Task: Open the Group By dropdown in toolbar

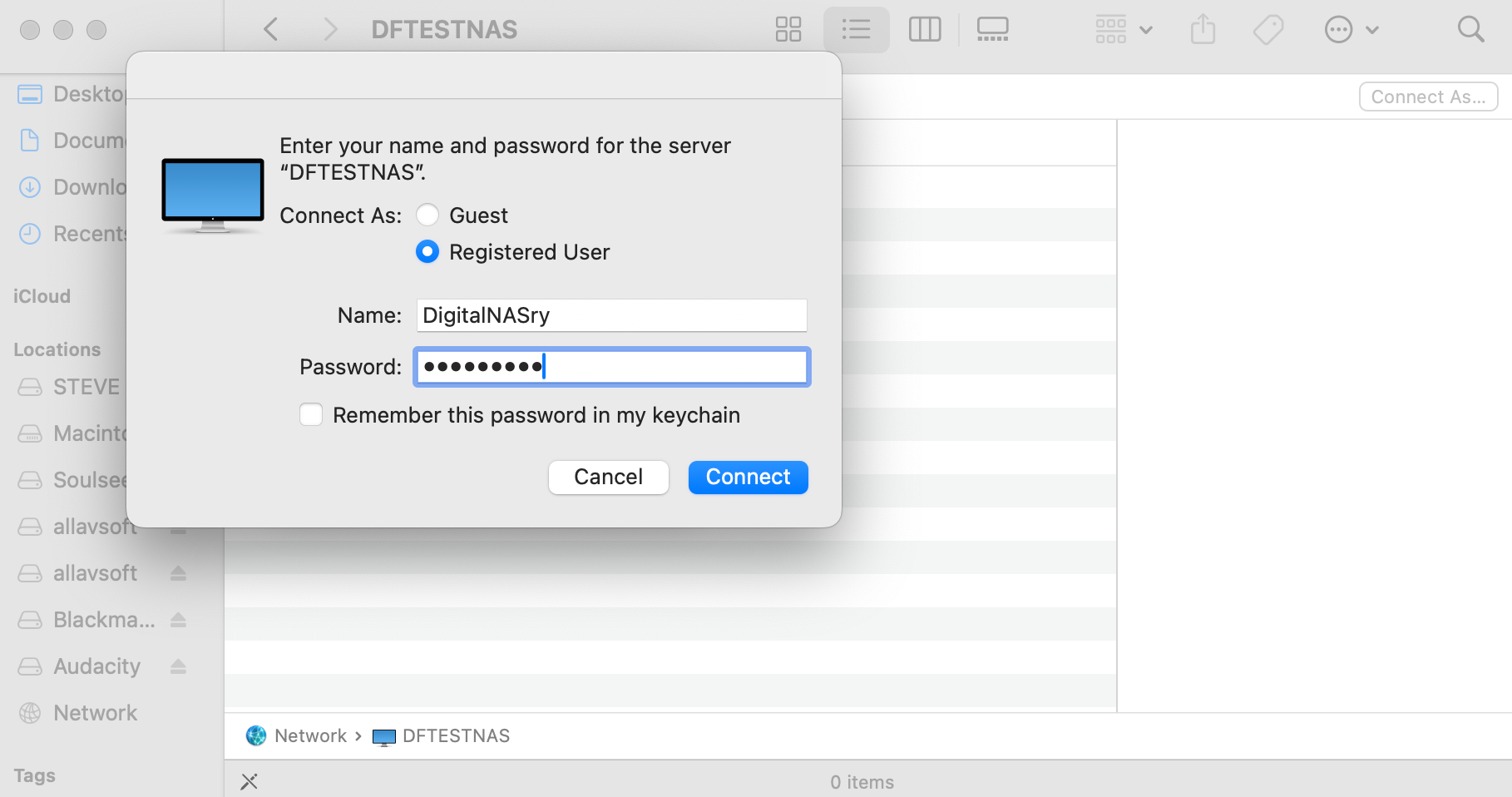Action: pyautogui.click(x=1124, y=30)
